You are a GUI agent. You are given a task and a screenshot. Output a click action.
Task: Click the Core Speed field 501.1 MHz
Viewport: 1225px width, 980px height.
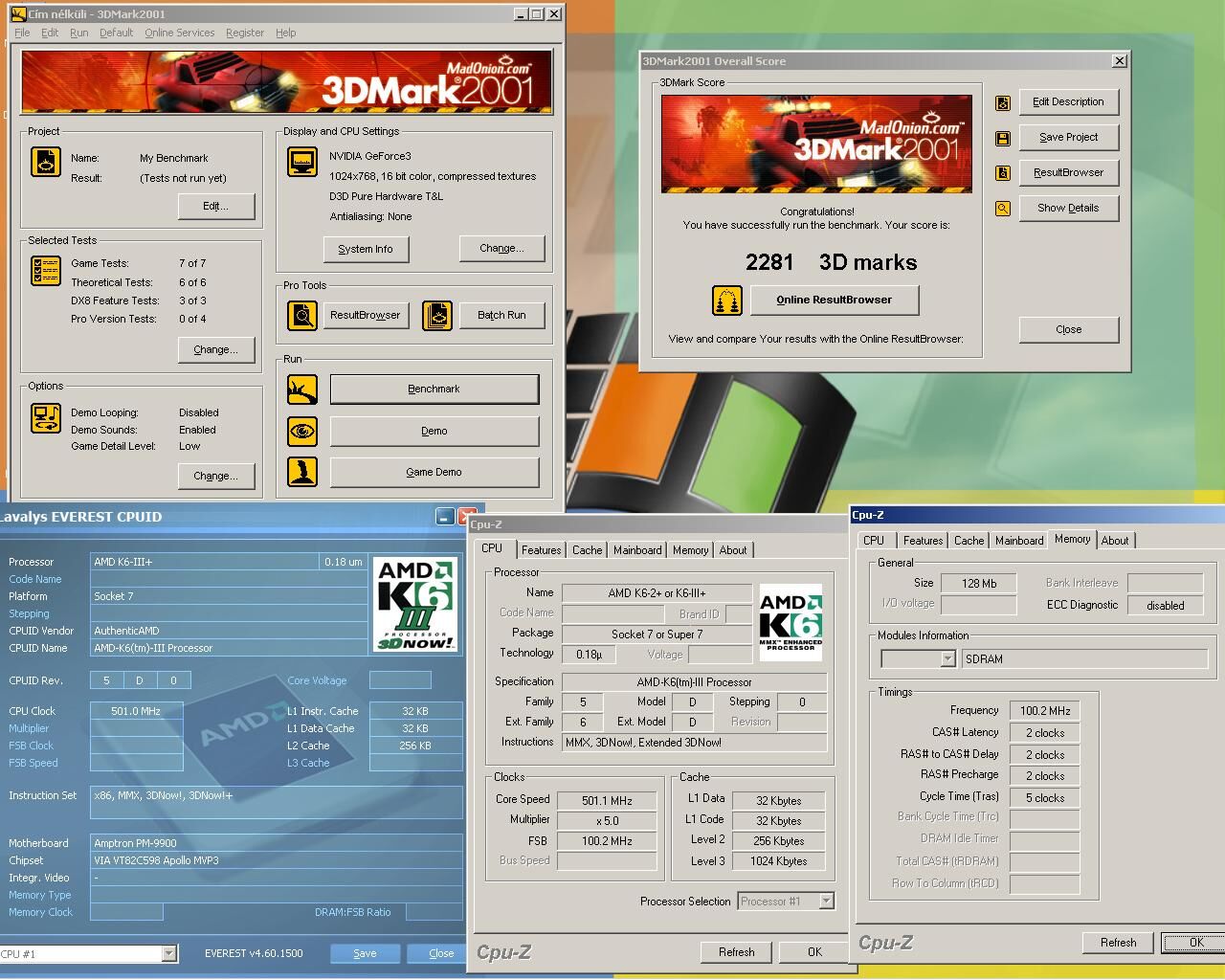(607, 801)
